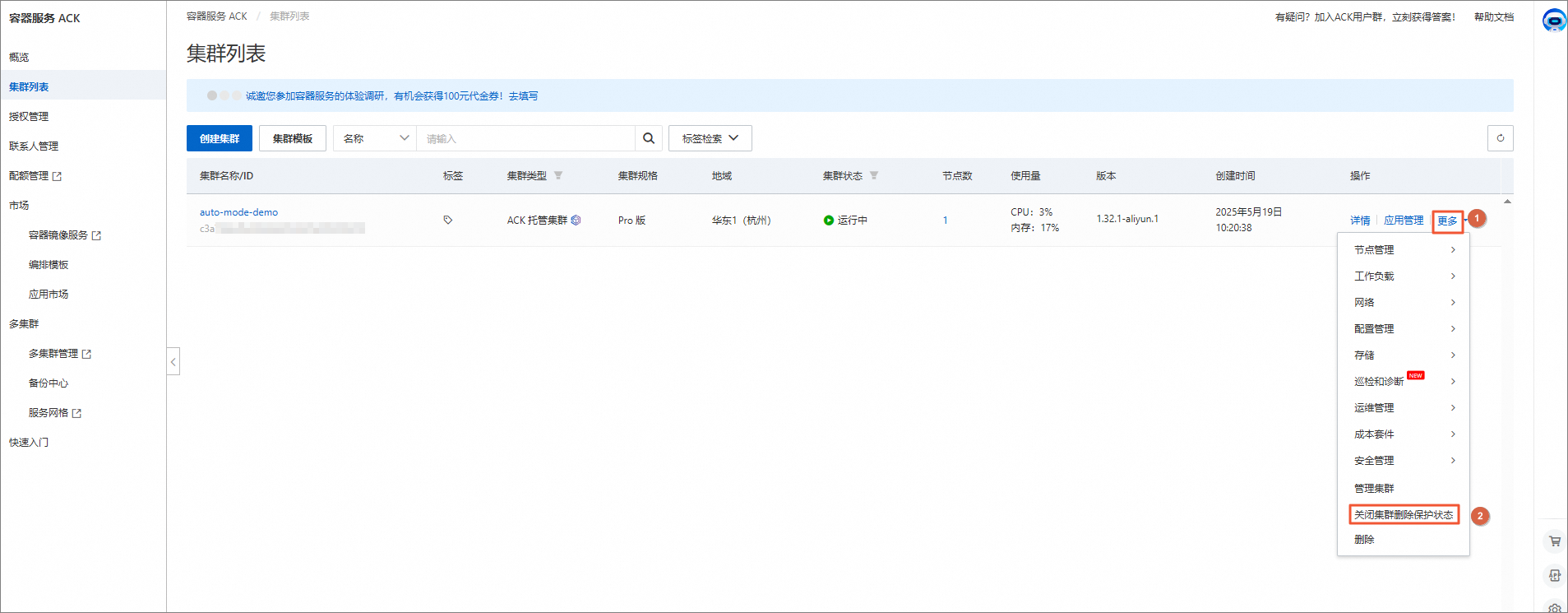This screenshot has height=613, width=1568.
Task: Choose 删除 from the more menu
Action: (1364, 539)
